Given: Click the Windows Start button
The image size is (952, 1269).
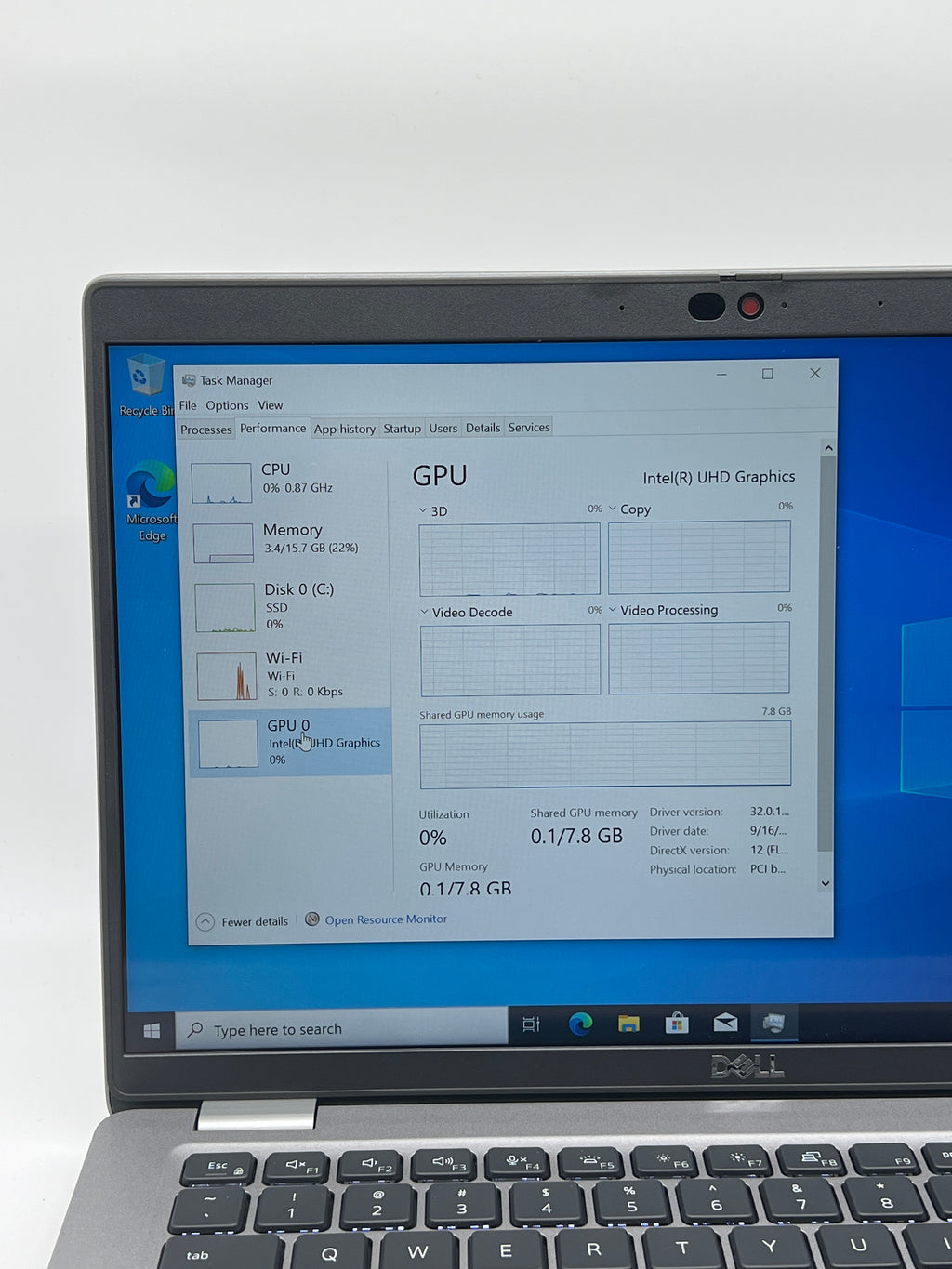Looking at the screenshot, I should click(x=152, y=1030).
